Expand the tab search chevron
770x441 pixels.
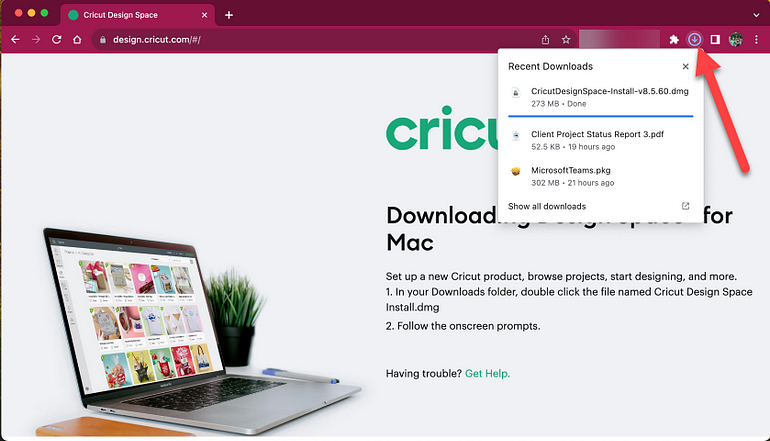coord(756,15)
